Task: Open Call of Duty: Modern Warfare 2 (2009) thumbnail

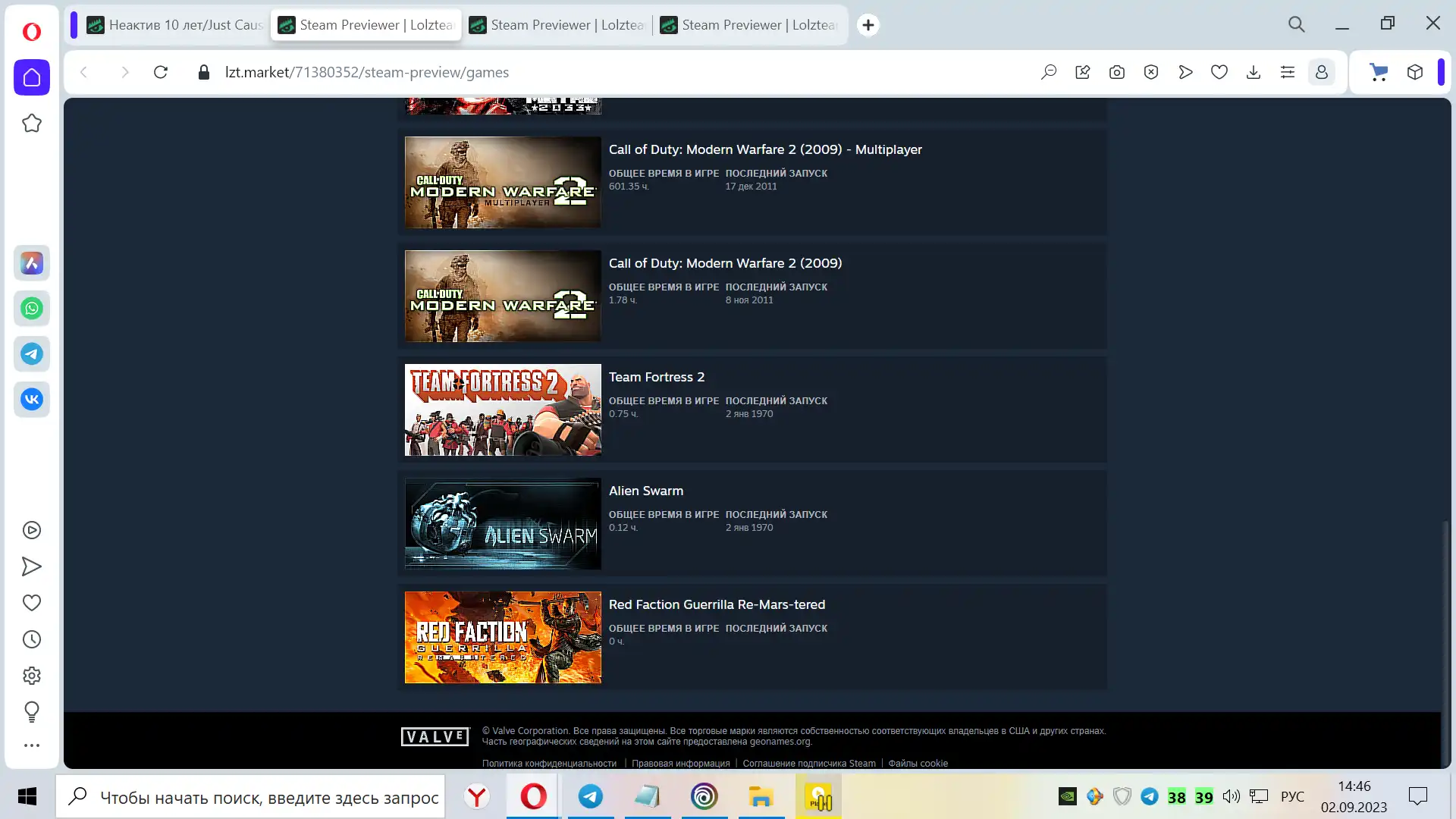Action: pyautogui.click(x=503, y=296)
